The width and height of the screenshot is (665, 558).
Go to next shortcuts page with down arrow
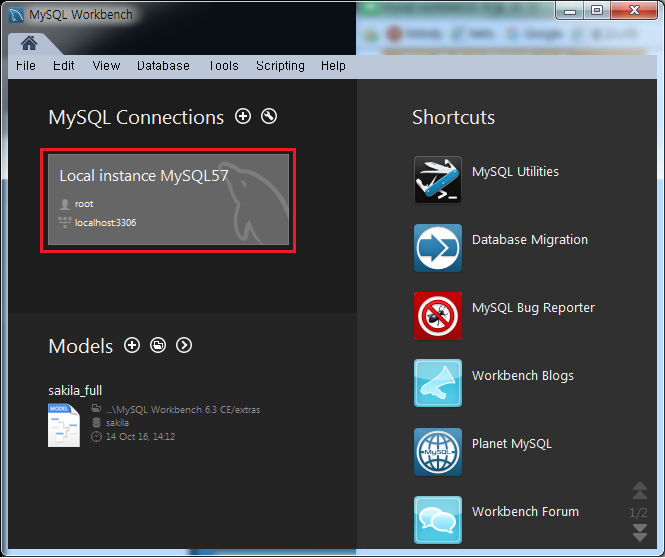coord(640,533)
